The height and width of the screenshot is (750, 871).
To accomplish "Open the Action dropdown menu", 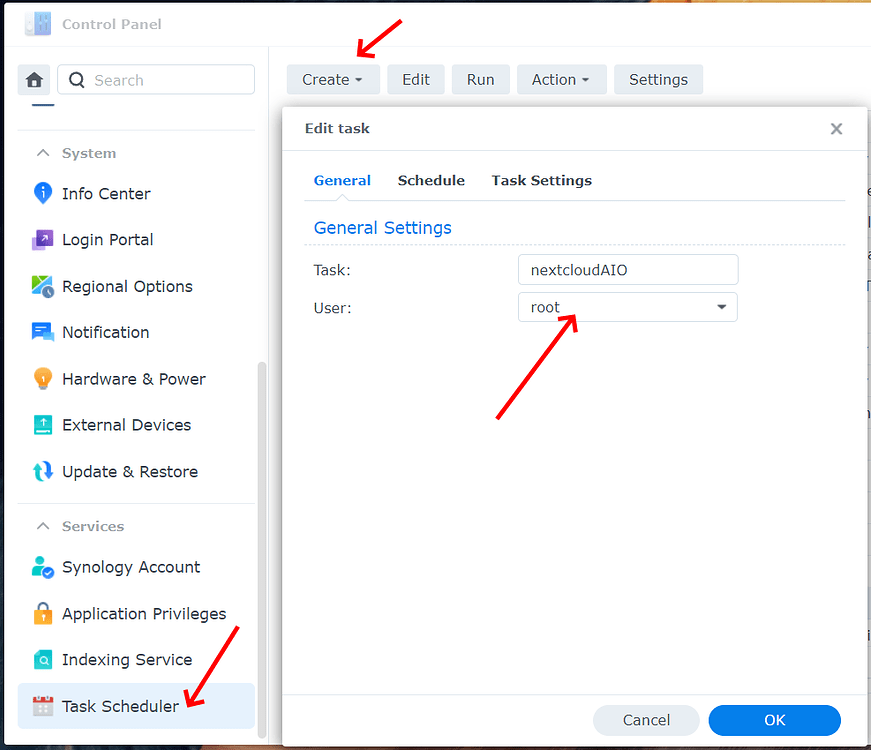I will click(561, 80).
